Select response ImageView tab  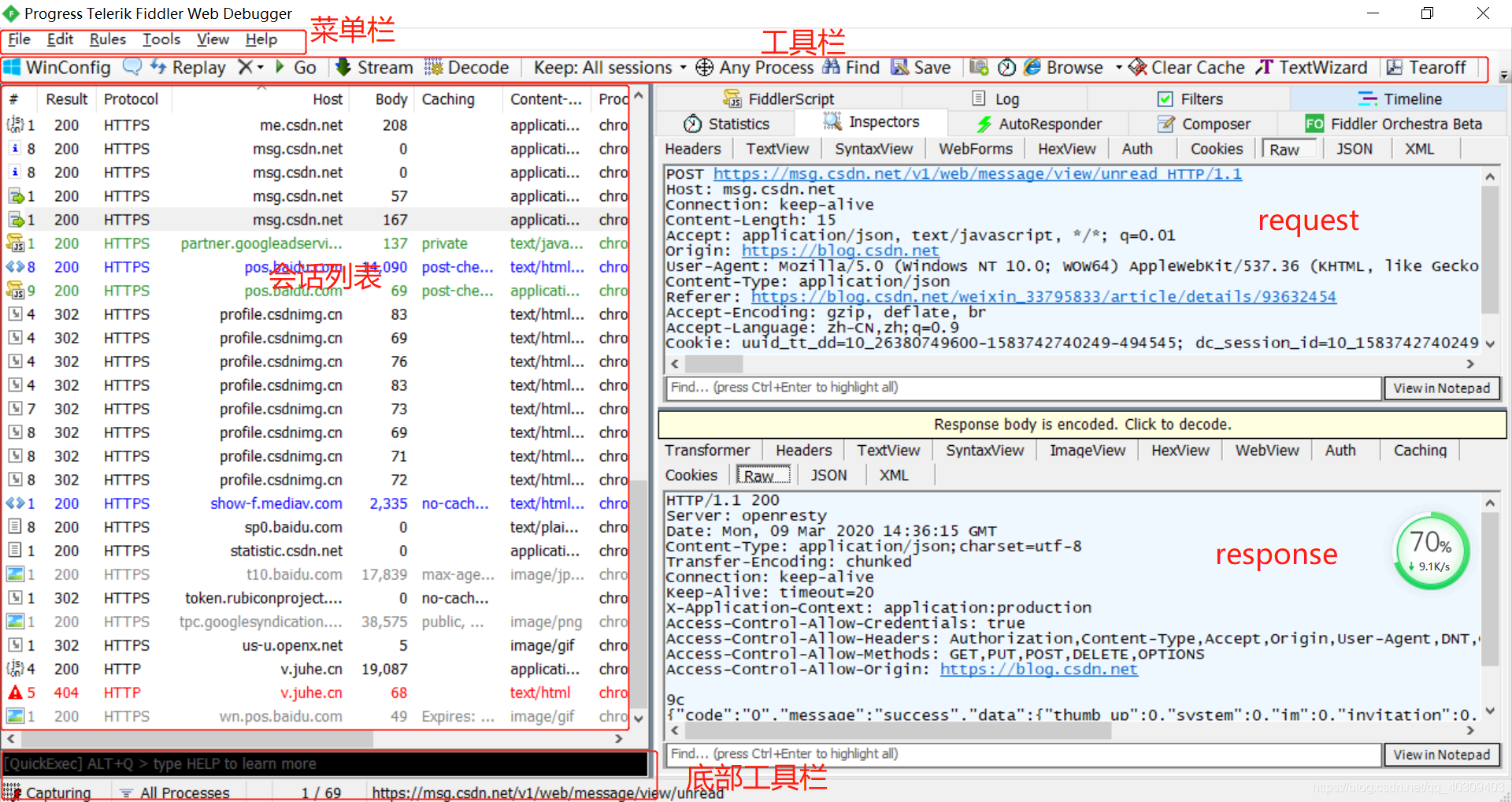coord(1088,451)
